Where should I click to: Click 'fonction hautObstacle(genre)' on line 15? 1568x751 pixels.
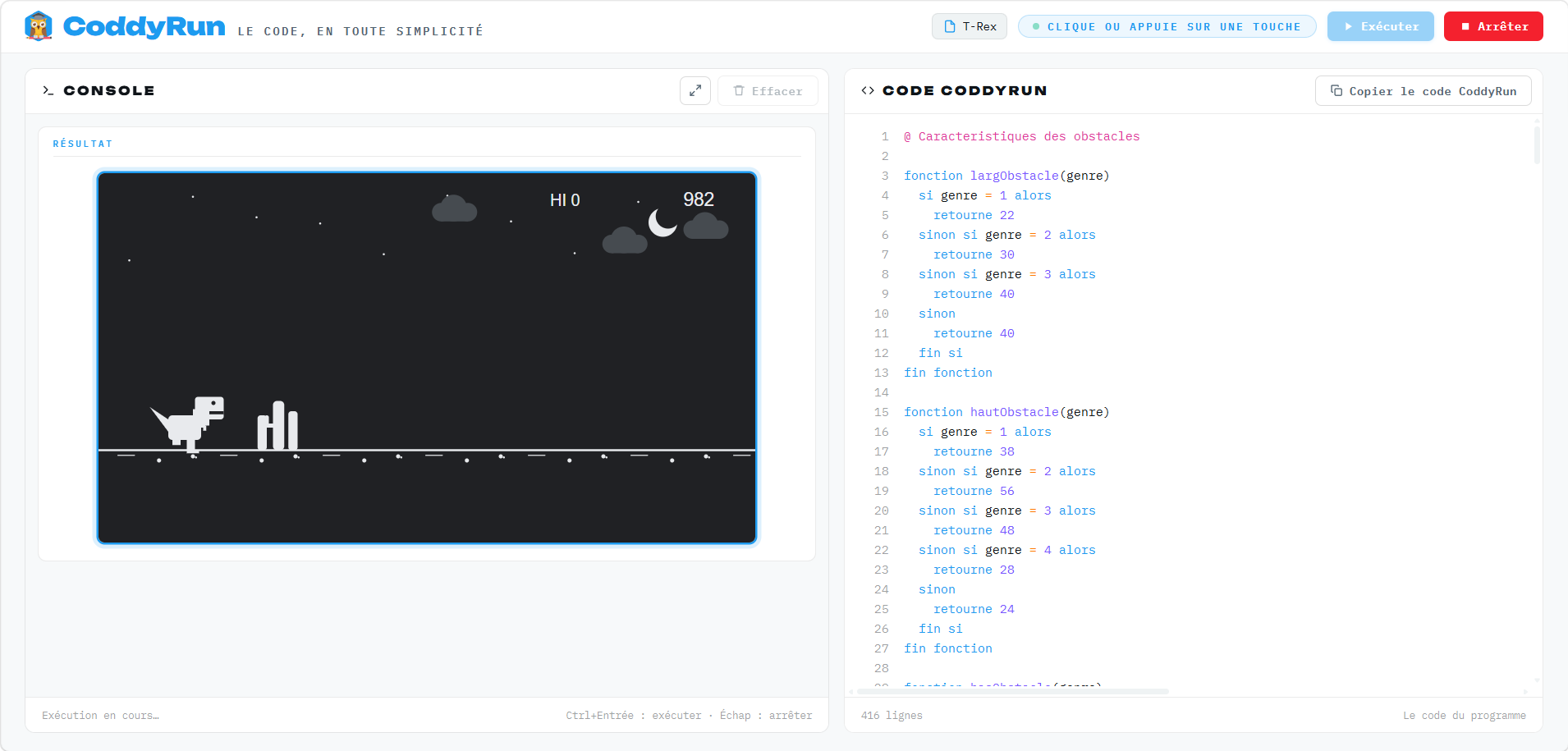click(1006, 412)
